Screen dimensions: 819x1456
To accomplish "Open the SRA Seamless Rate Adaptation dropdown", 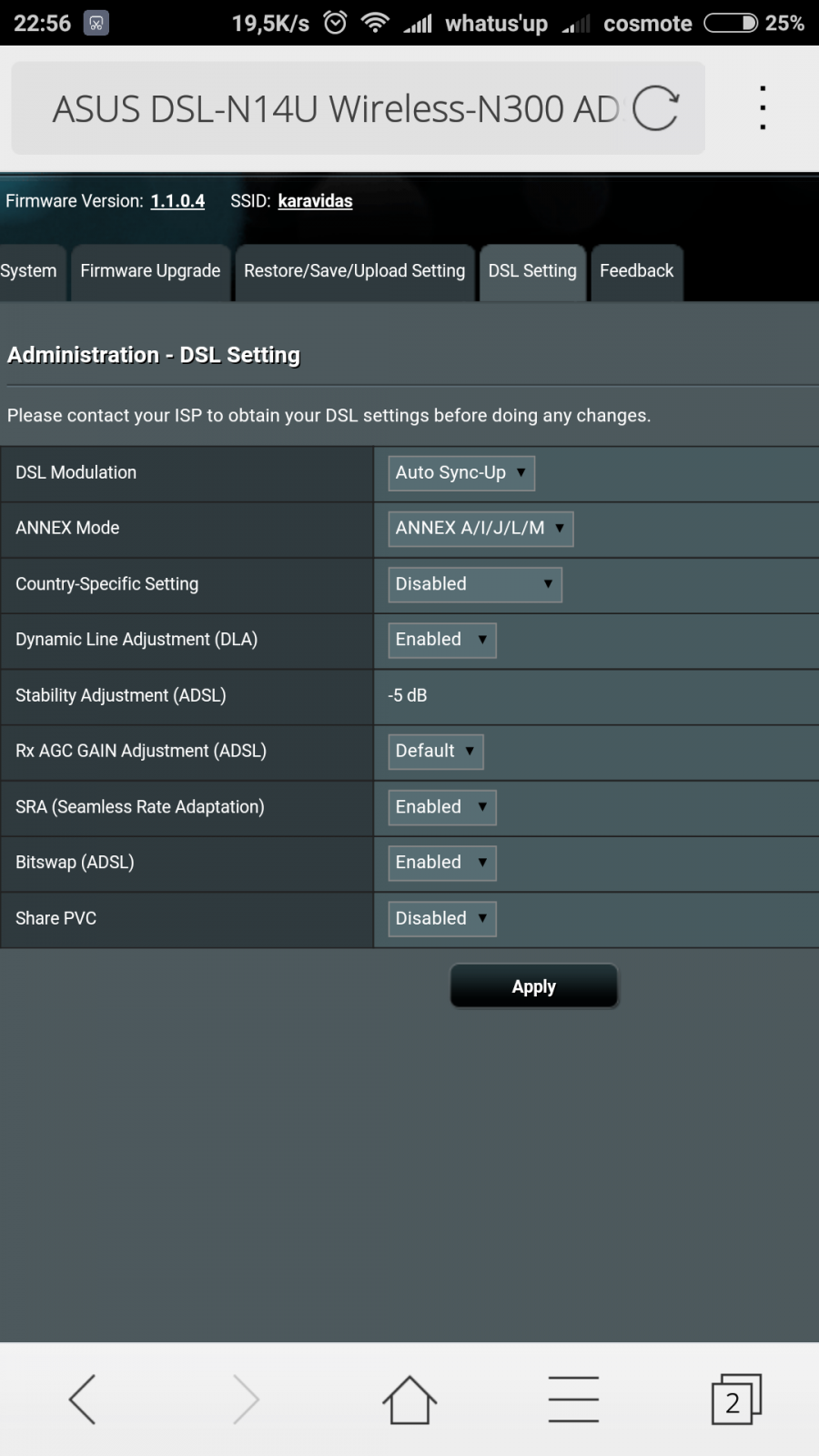I will pos(442,807).
